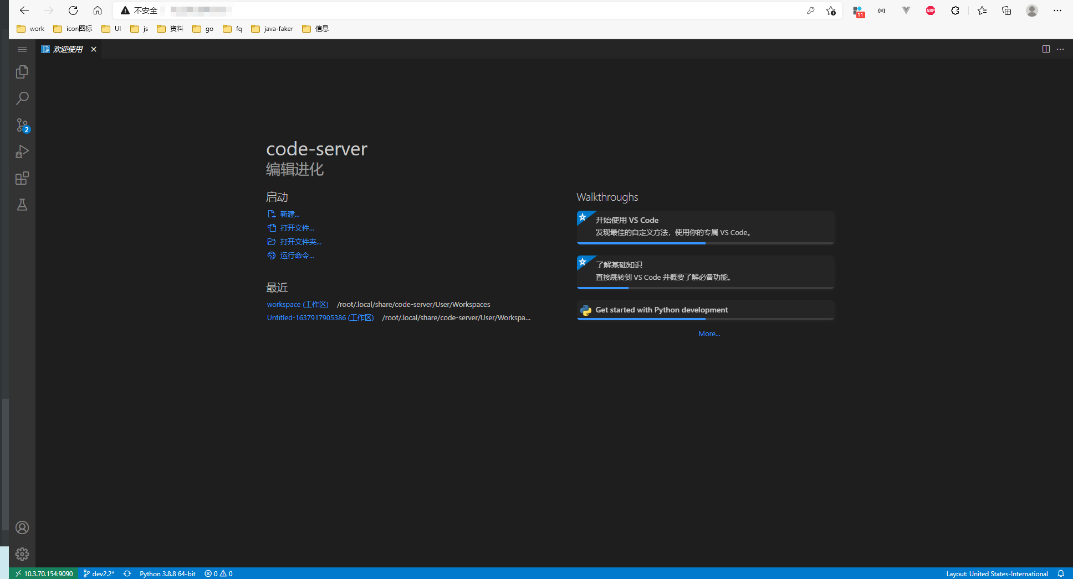This screenshot has width=1073, height=579.
Task: Open the editor More Actions ellipsis
Action: click(1060, 49)
